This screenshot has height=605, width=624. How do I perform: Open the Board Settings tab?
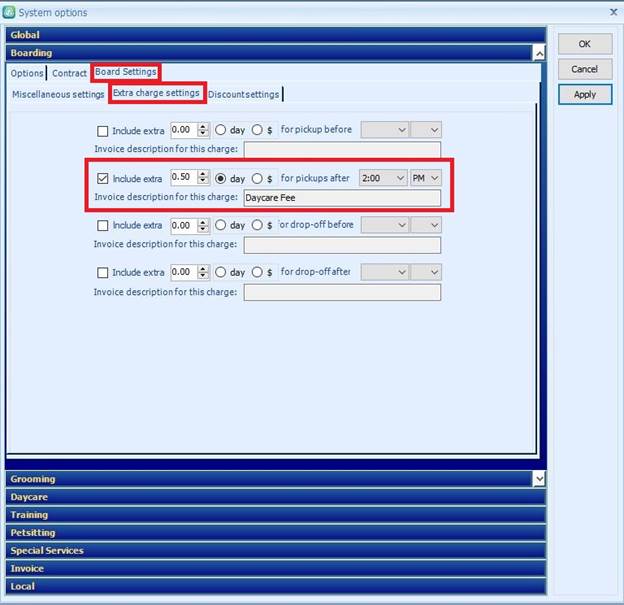point(126,72)
